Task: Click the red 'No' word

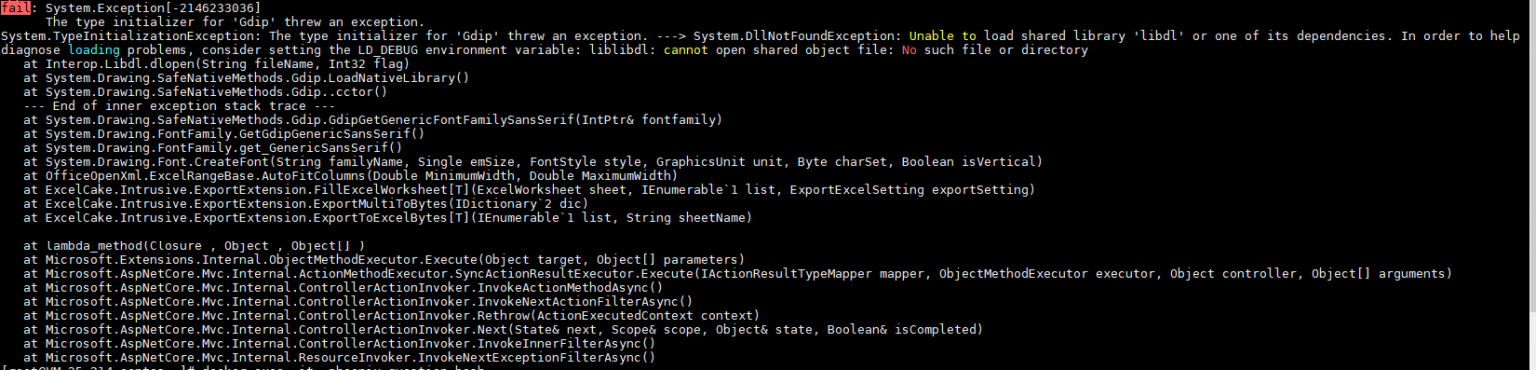Action: [909, 49]
